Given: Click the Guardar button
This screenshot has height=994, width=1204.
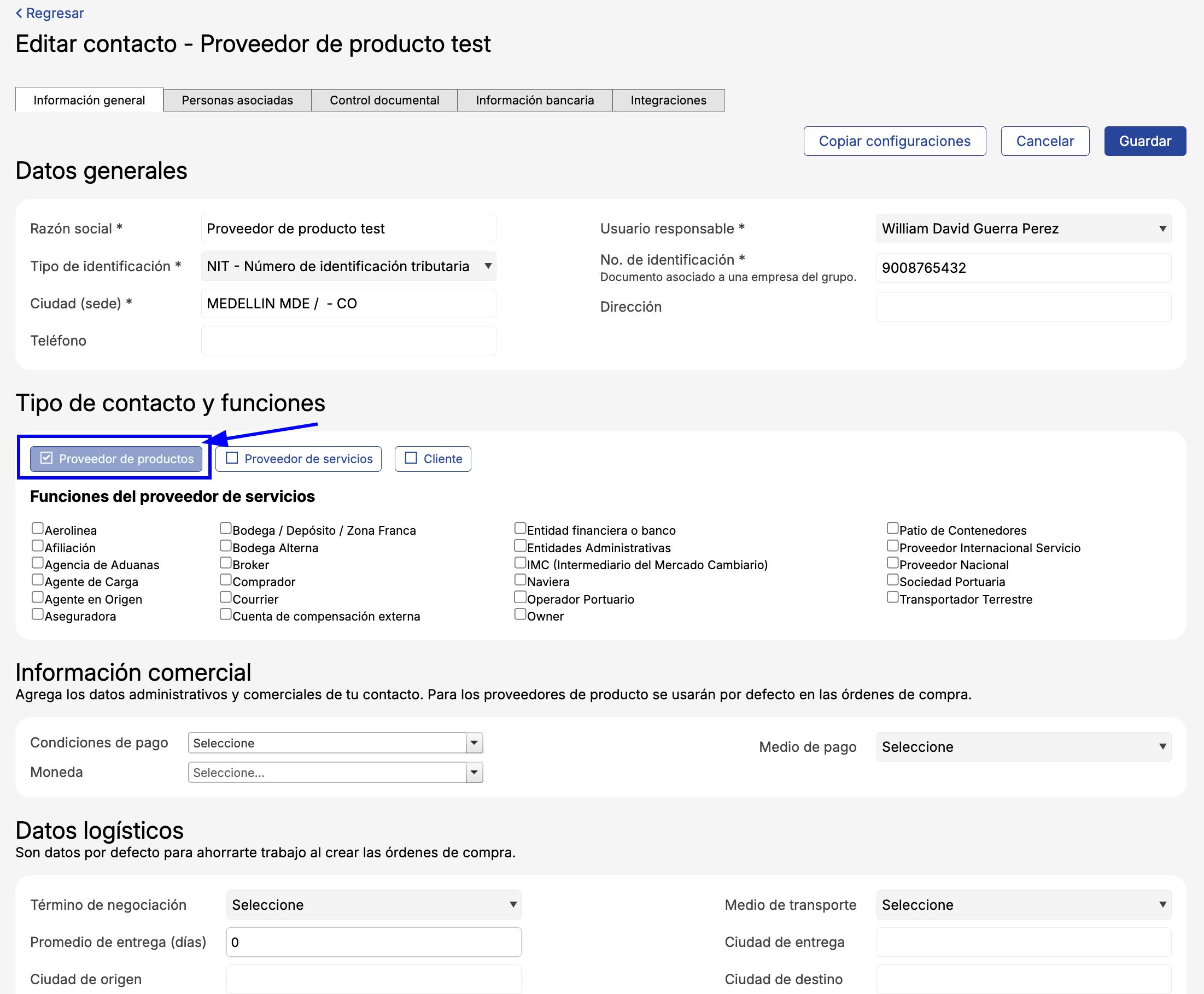Looking at the screenshot, I should [1144, 141].
